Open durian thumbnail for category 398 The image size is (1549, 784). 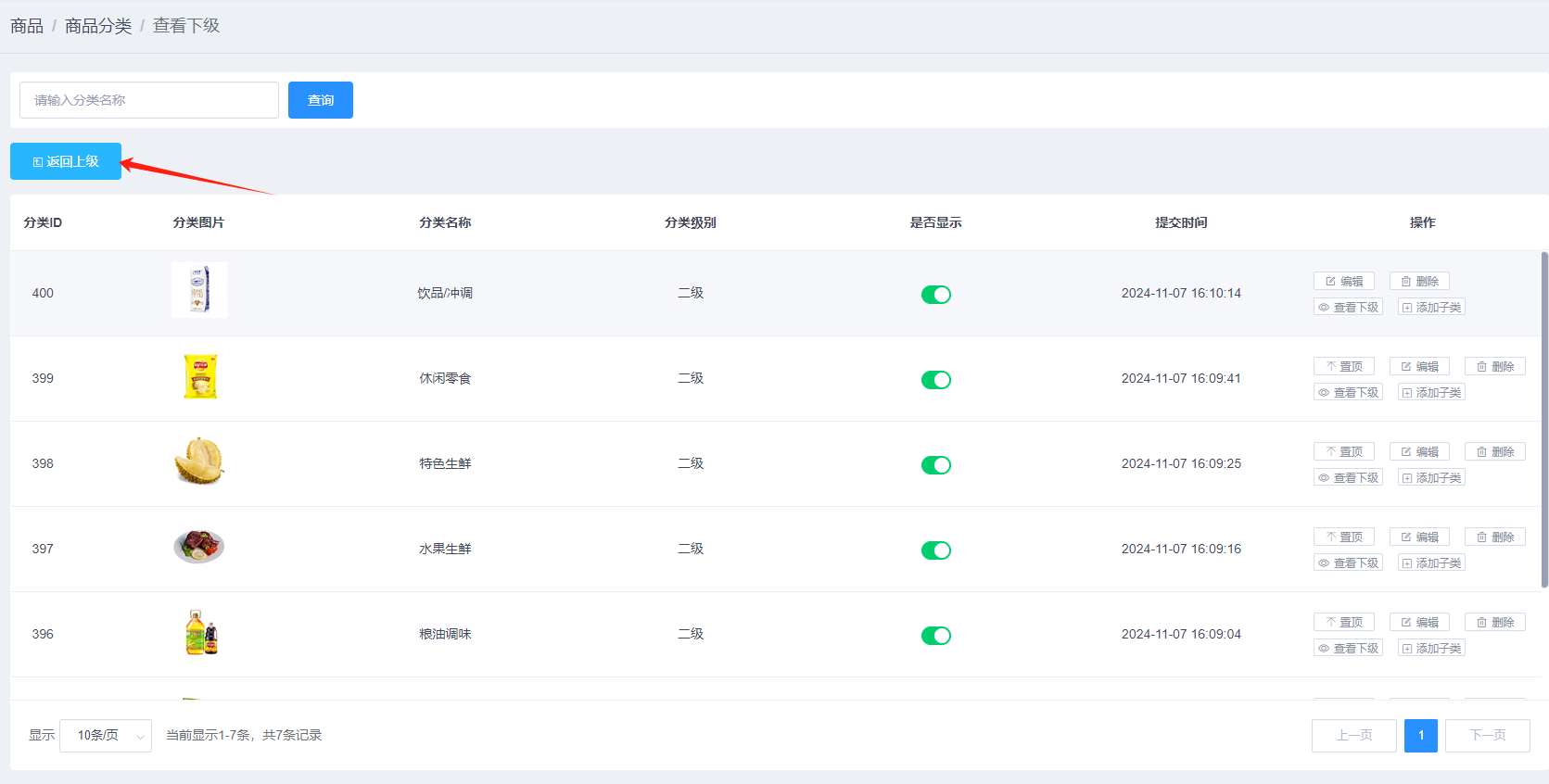[199, 462]
